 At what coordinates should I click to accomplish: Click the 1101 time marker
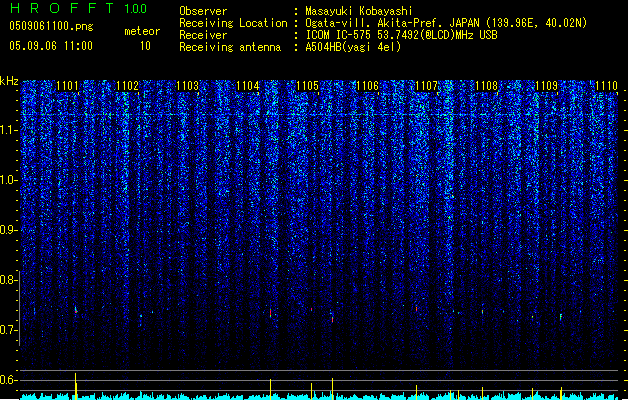point(67,86)
